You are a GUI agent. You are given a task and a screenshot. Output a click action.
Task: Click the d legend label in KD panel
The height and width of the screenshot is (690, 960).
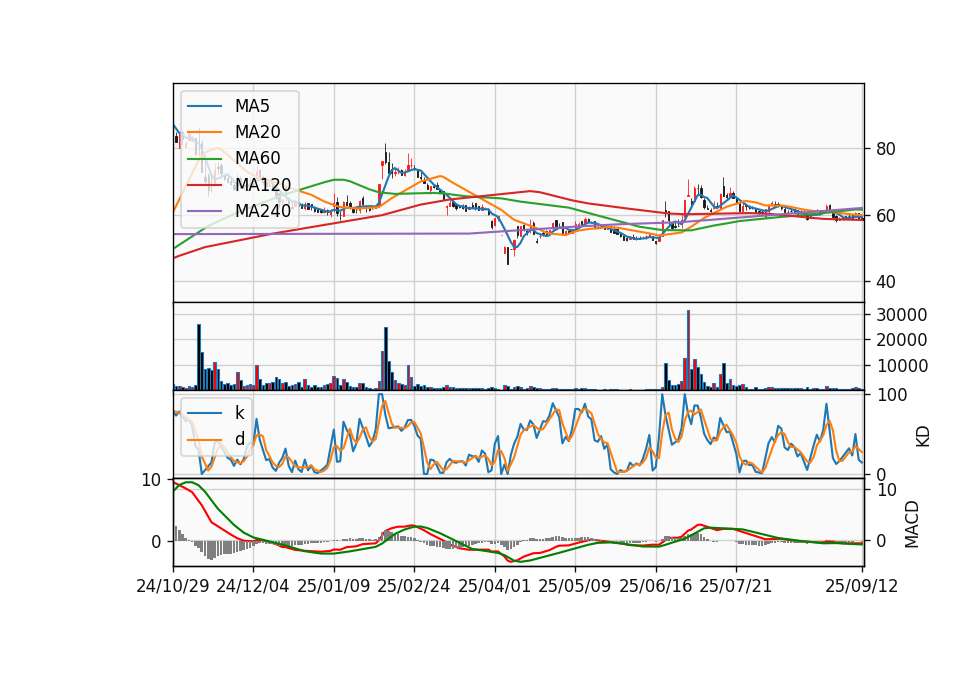coord(240,439)
